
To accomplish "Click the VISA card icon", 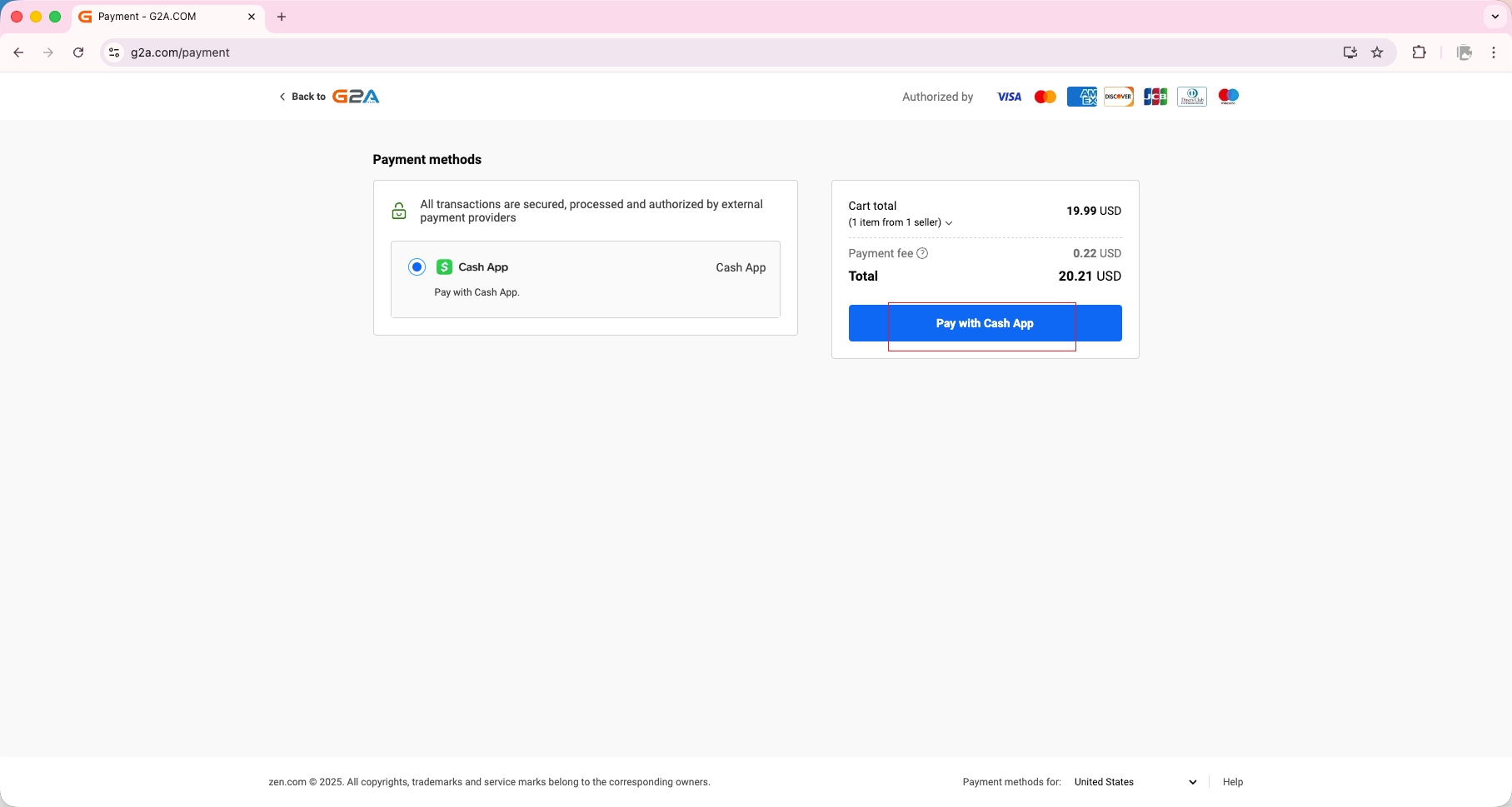I will point(1009,97).
